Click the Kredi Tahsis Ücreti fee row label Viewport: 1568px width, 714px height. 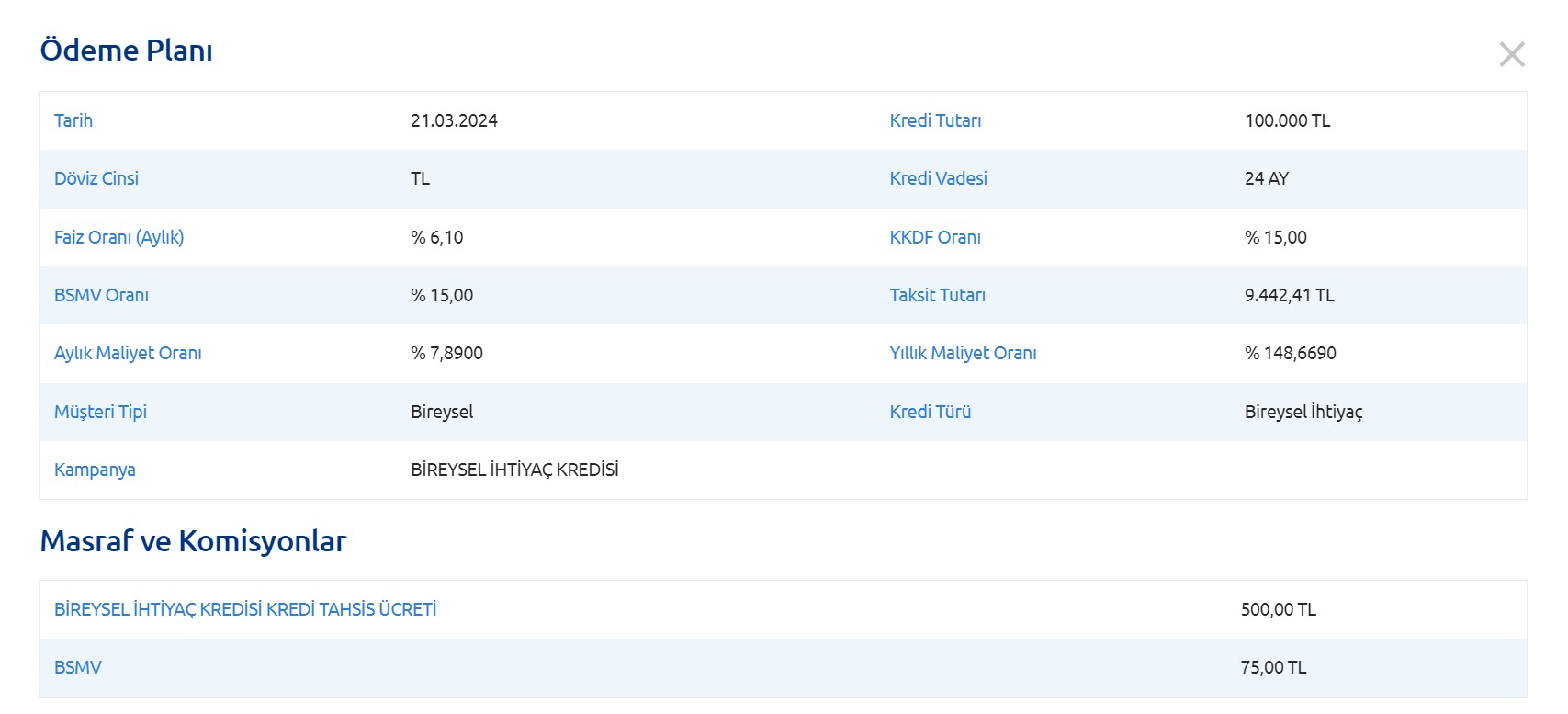[245, 609]
